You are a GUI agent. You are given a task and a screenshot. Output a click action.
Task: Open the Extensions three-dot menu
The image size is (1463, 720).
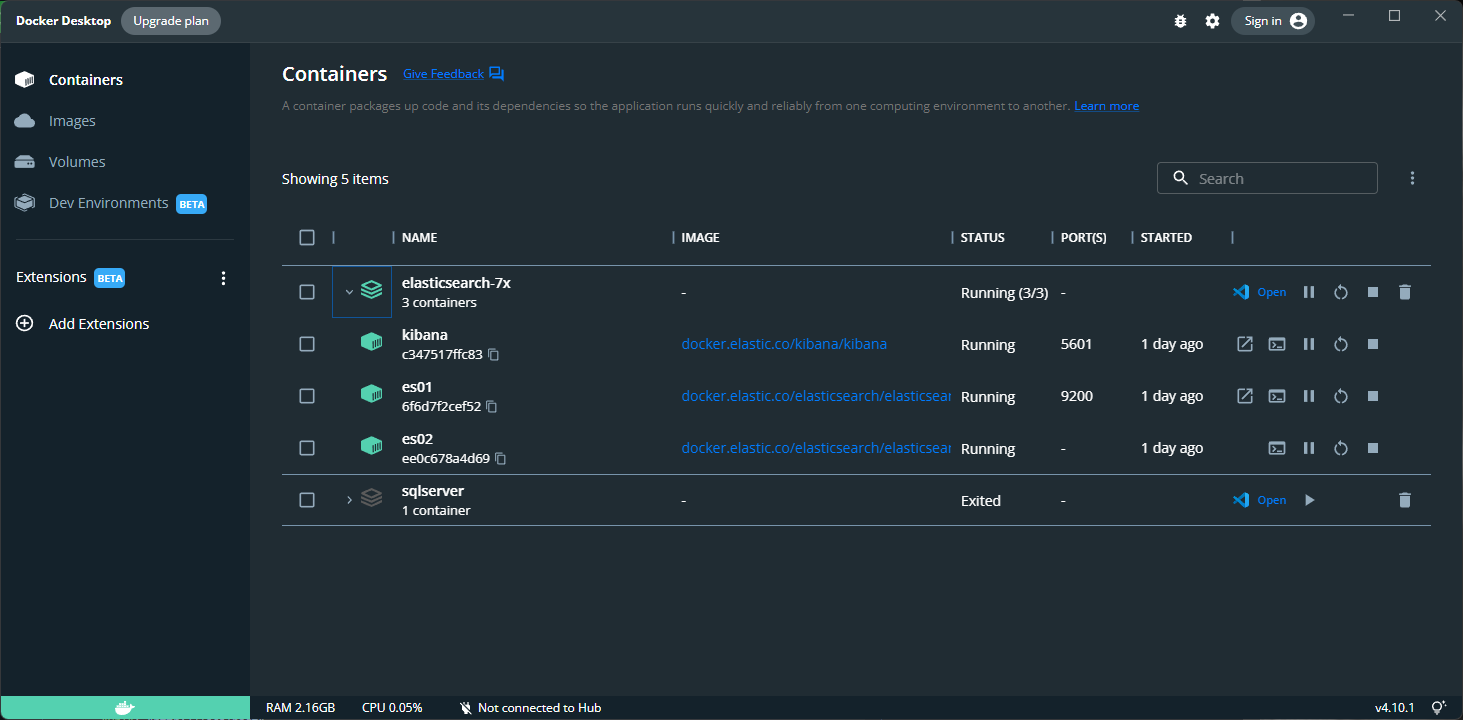(x=223, y=278)
